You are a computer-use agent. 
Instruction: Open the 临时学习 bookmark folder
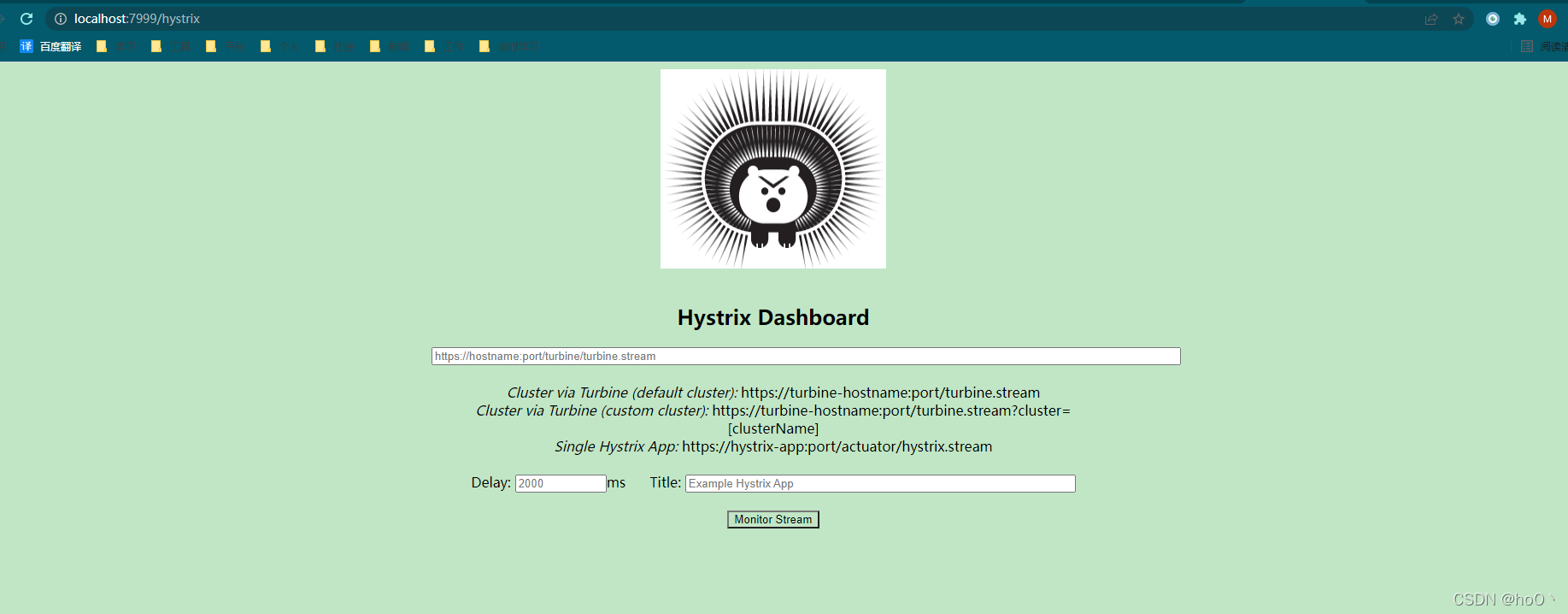tap(509, 46)
